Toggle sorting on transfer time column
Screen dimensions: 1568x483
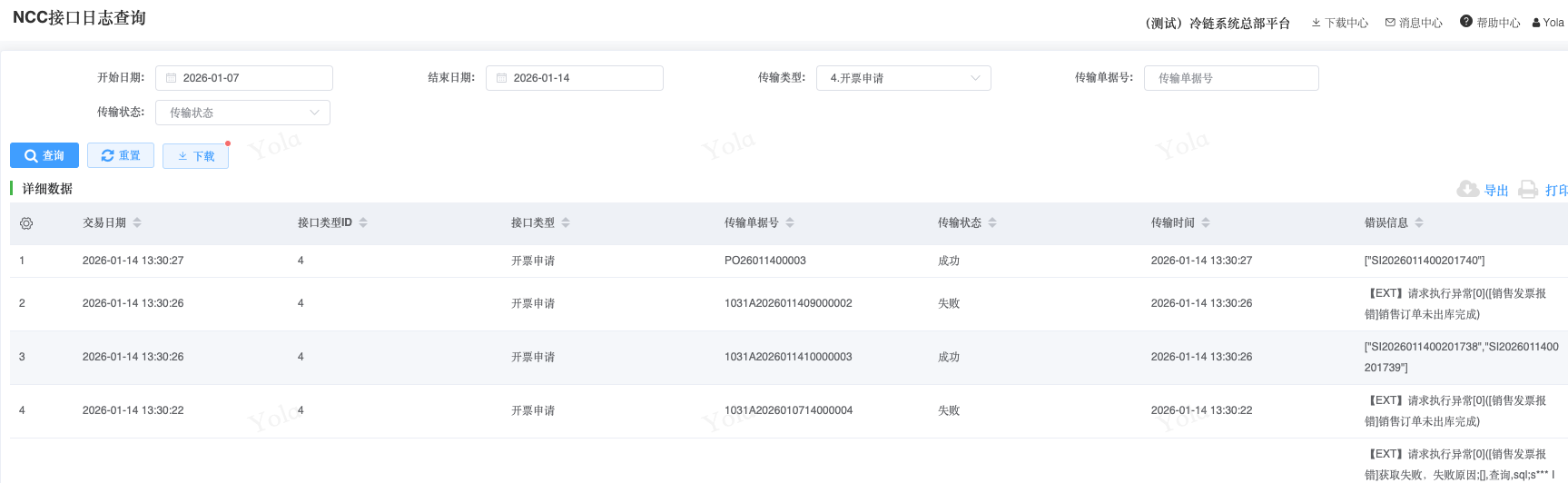pyautogui.click(x=1206, y=222)
